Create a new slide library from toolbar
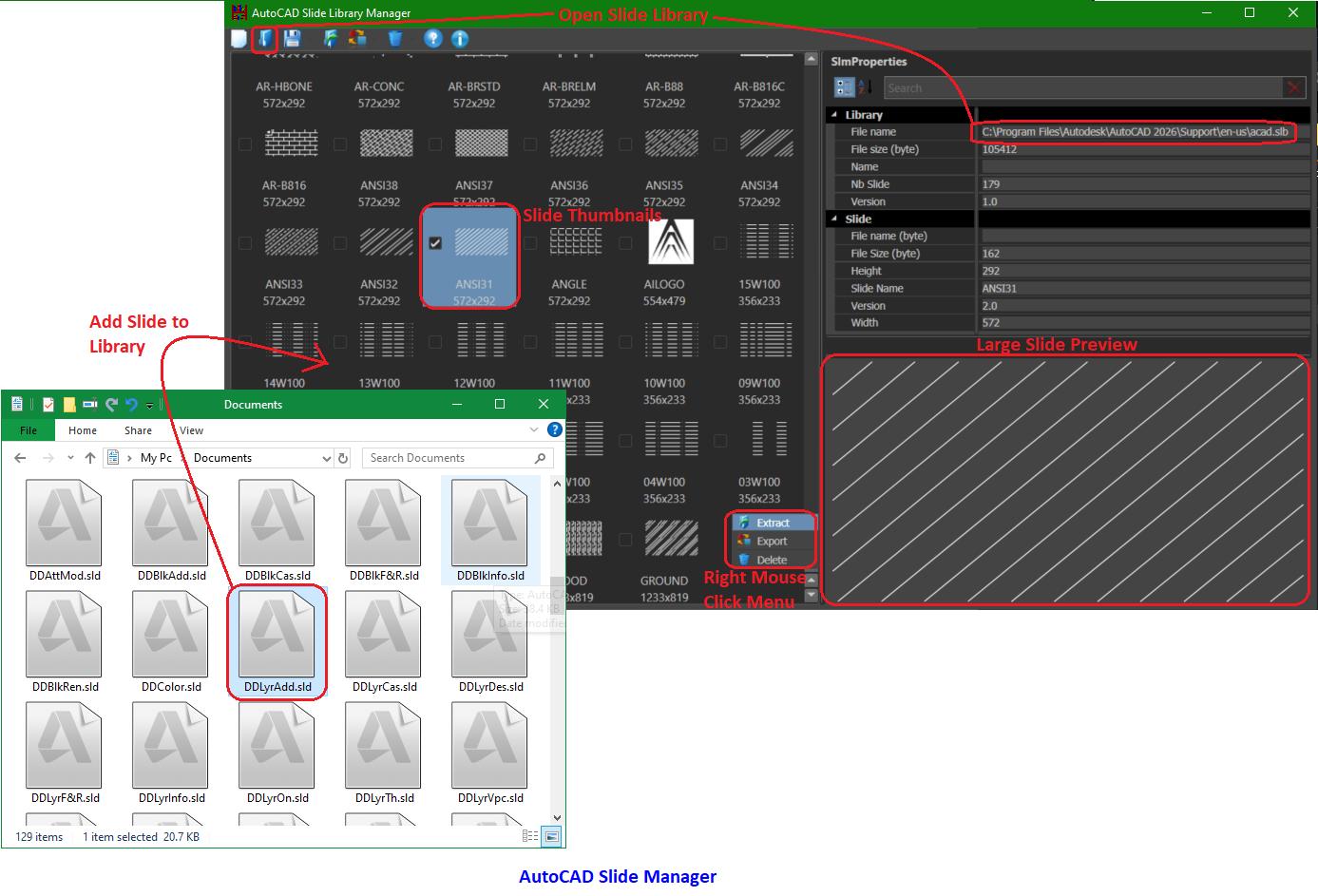 (x=239, y=39)
